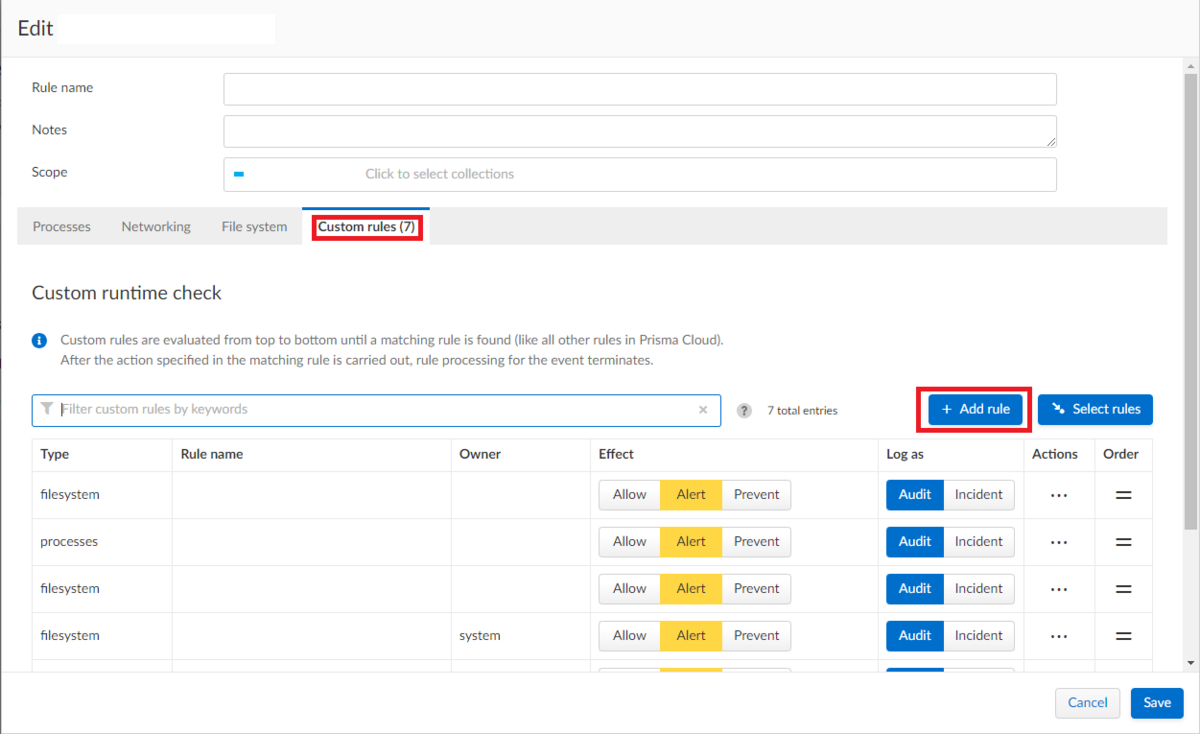The height and width of the screenshot is (734, 1200).
Task: Grab the order handle of the third-row filesystem rule
Action: click(x=1123, y=589)
